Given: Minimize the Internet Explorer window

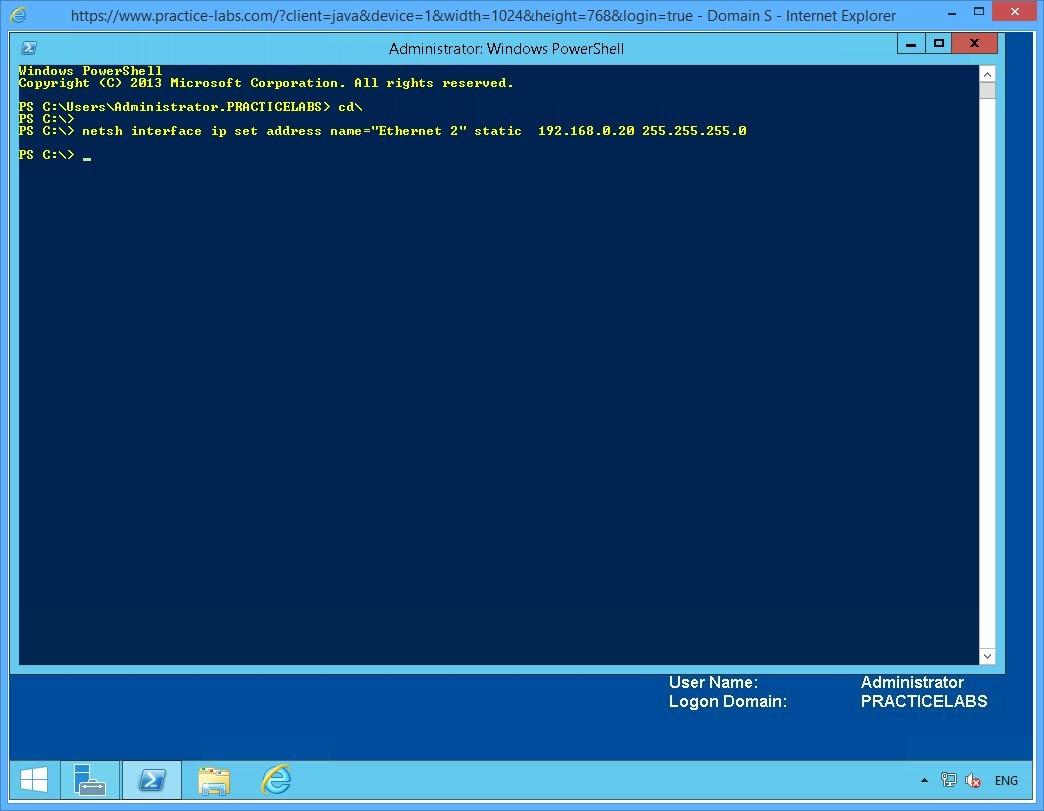Looking at the screenshot, I should pos(952,11).
